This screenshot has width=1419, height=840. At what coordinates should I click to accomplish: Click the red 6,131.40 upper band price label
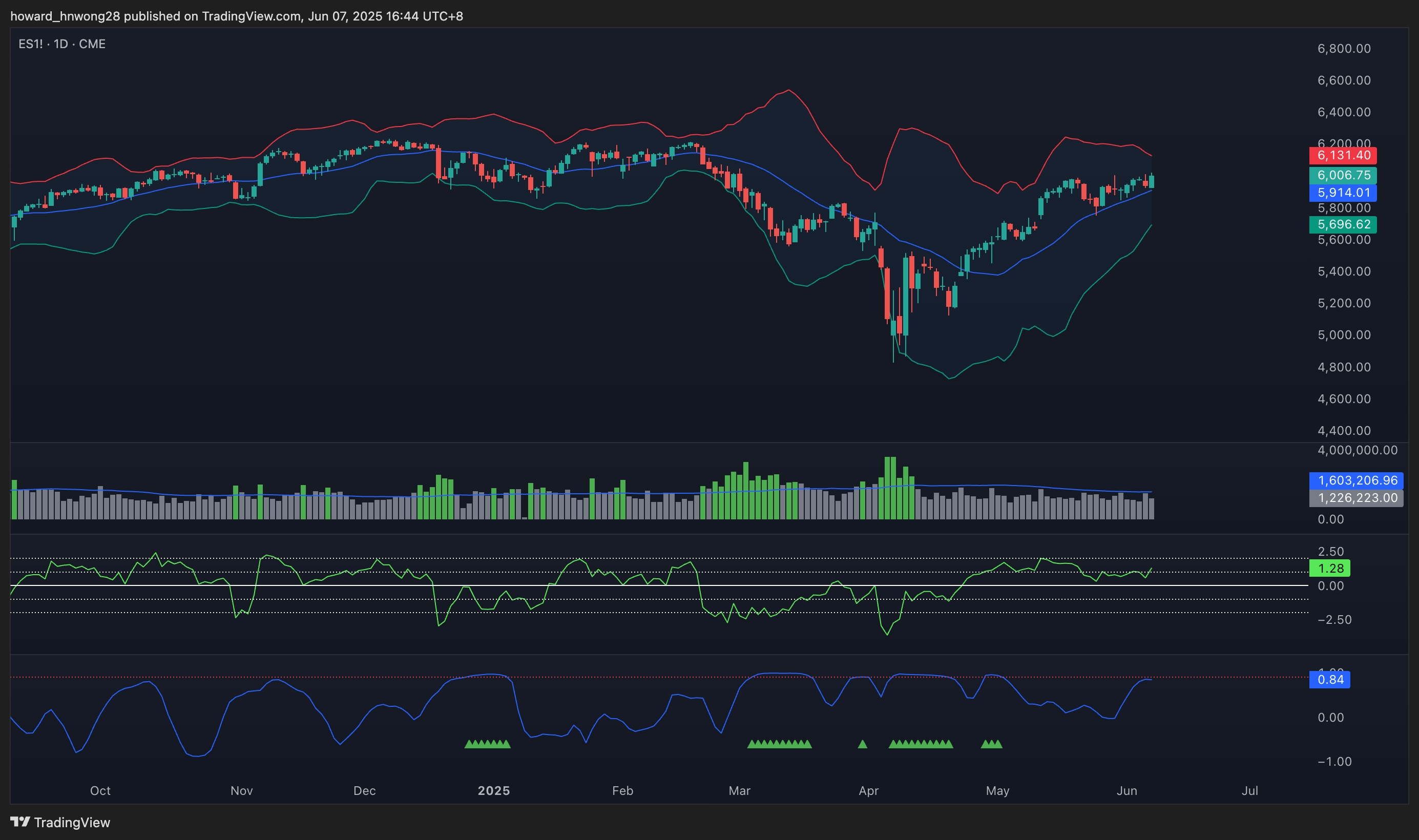tap(1343, 155)
